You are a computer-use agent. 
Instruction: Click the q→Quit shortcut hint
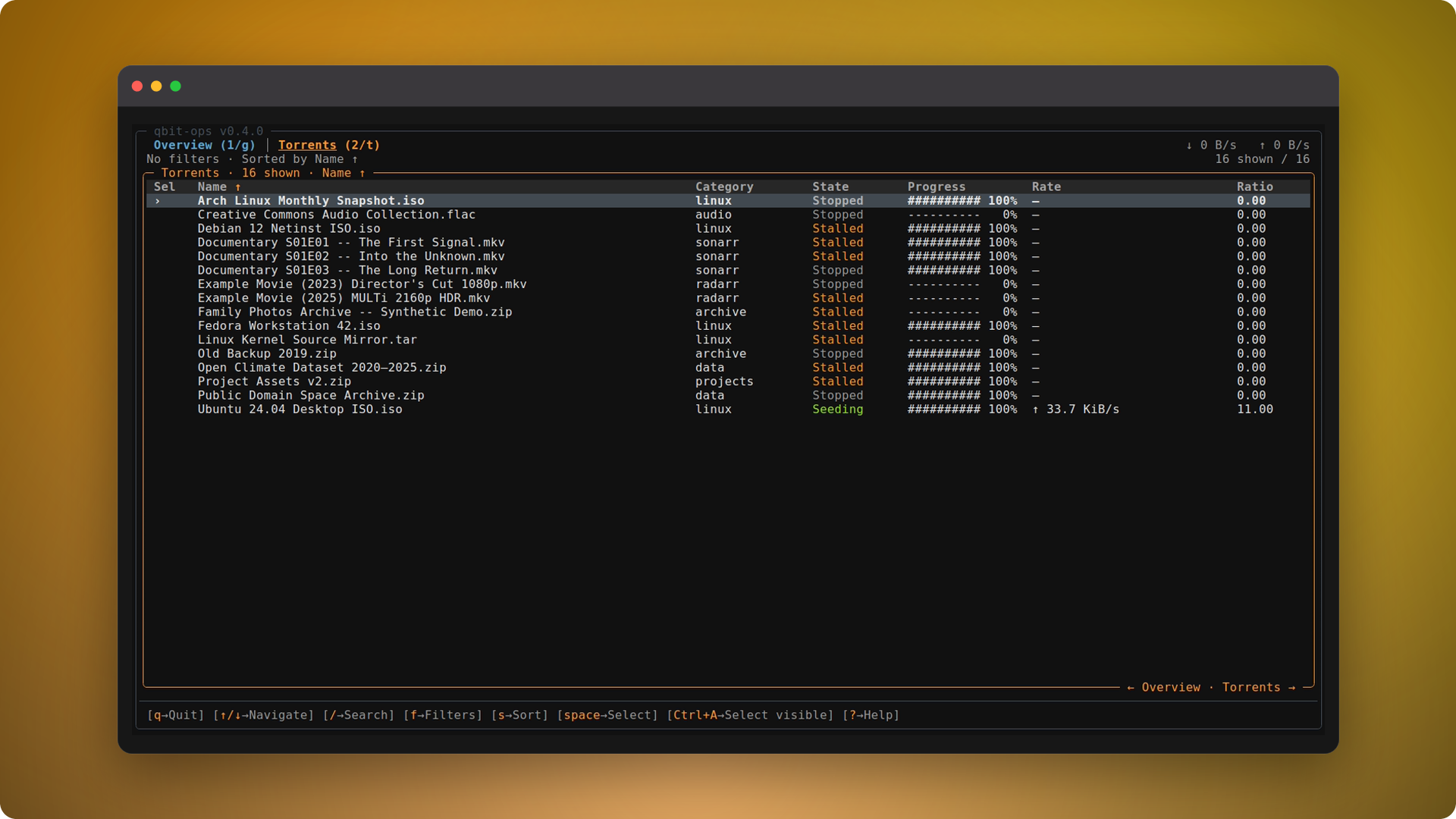coord(176,715)
